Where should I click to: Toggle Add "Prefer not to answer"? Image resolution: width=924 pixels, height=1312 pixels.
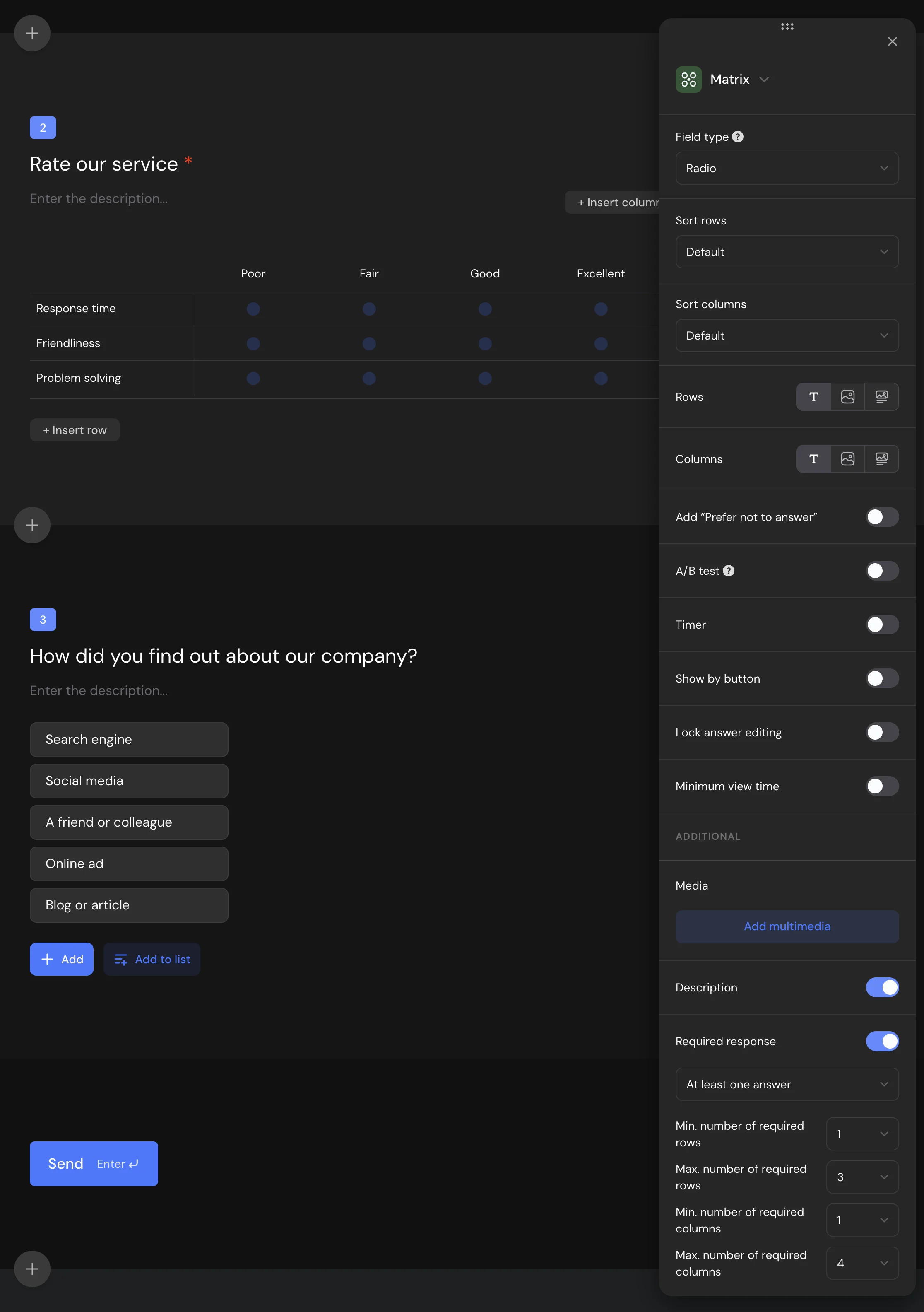pos(882,517)
